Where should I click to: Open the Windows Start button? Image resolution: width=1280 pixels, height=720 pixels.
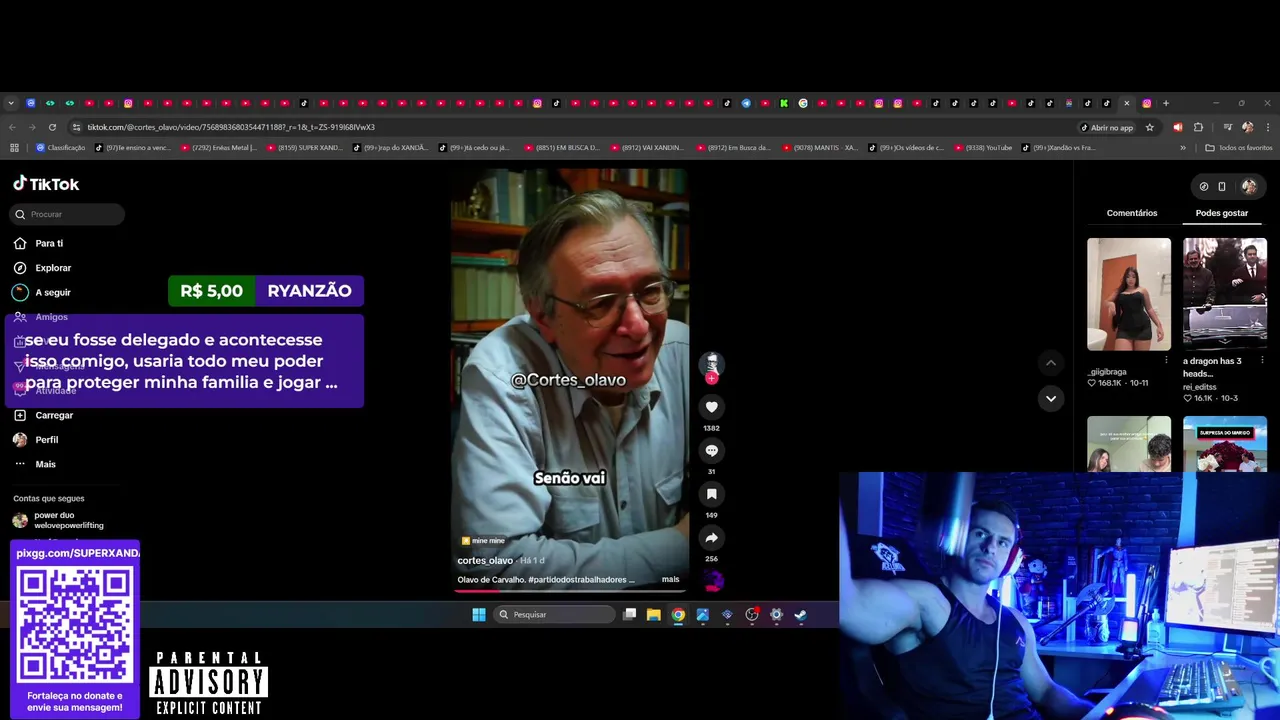[x=479, y=615]
